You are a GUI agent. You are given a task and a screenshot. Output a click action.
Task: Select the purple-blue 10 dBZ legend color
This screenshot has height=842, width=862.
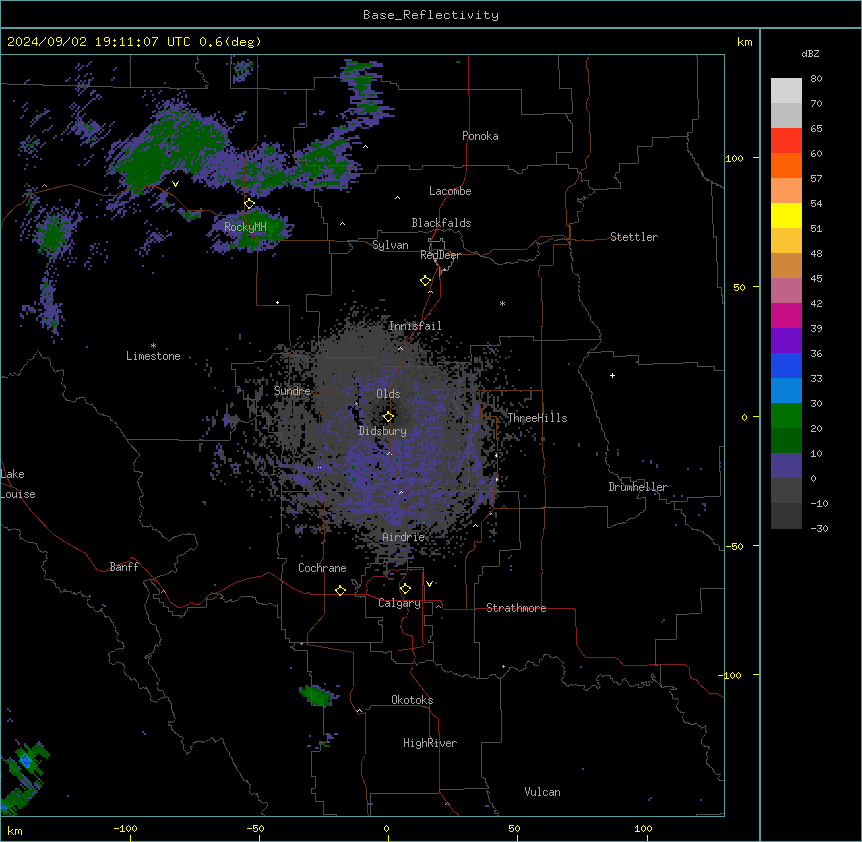pos(786,466)
